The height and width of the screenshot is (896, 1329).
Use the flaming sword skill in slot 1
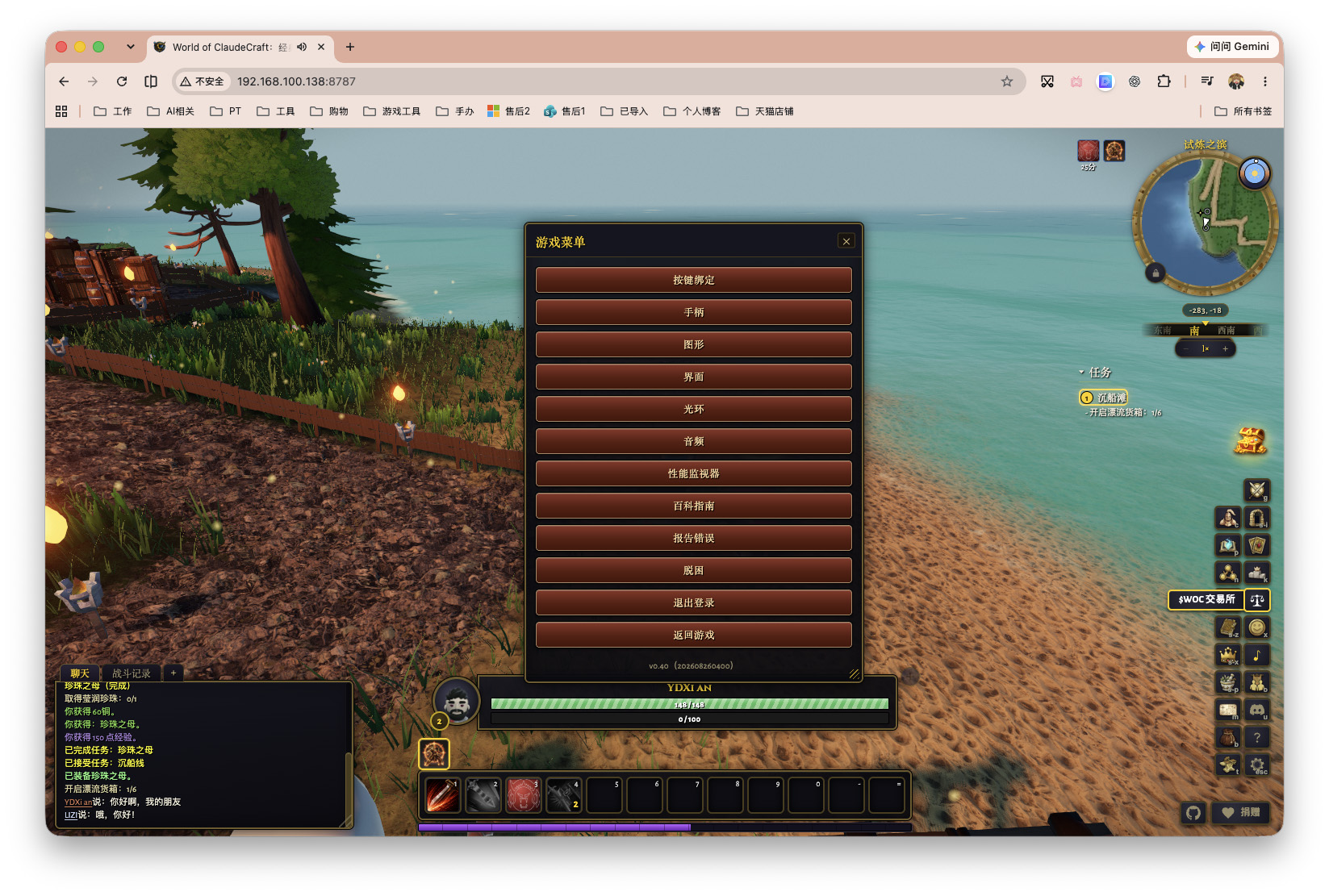[x=442, y=795]
